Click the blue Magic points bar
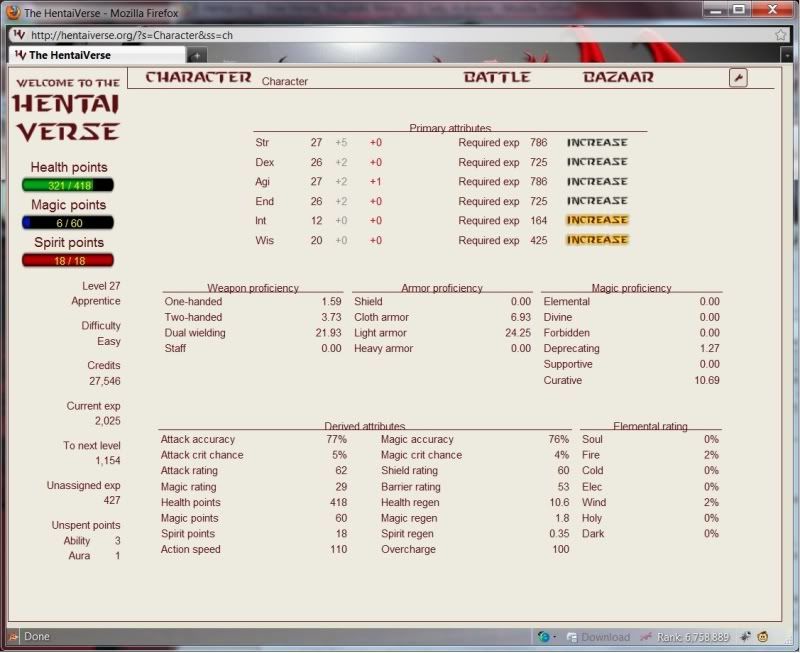The width and height of the screenshot is (800, 653). tap(68, 223)
